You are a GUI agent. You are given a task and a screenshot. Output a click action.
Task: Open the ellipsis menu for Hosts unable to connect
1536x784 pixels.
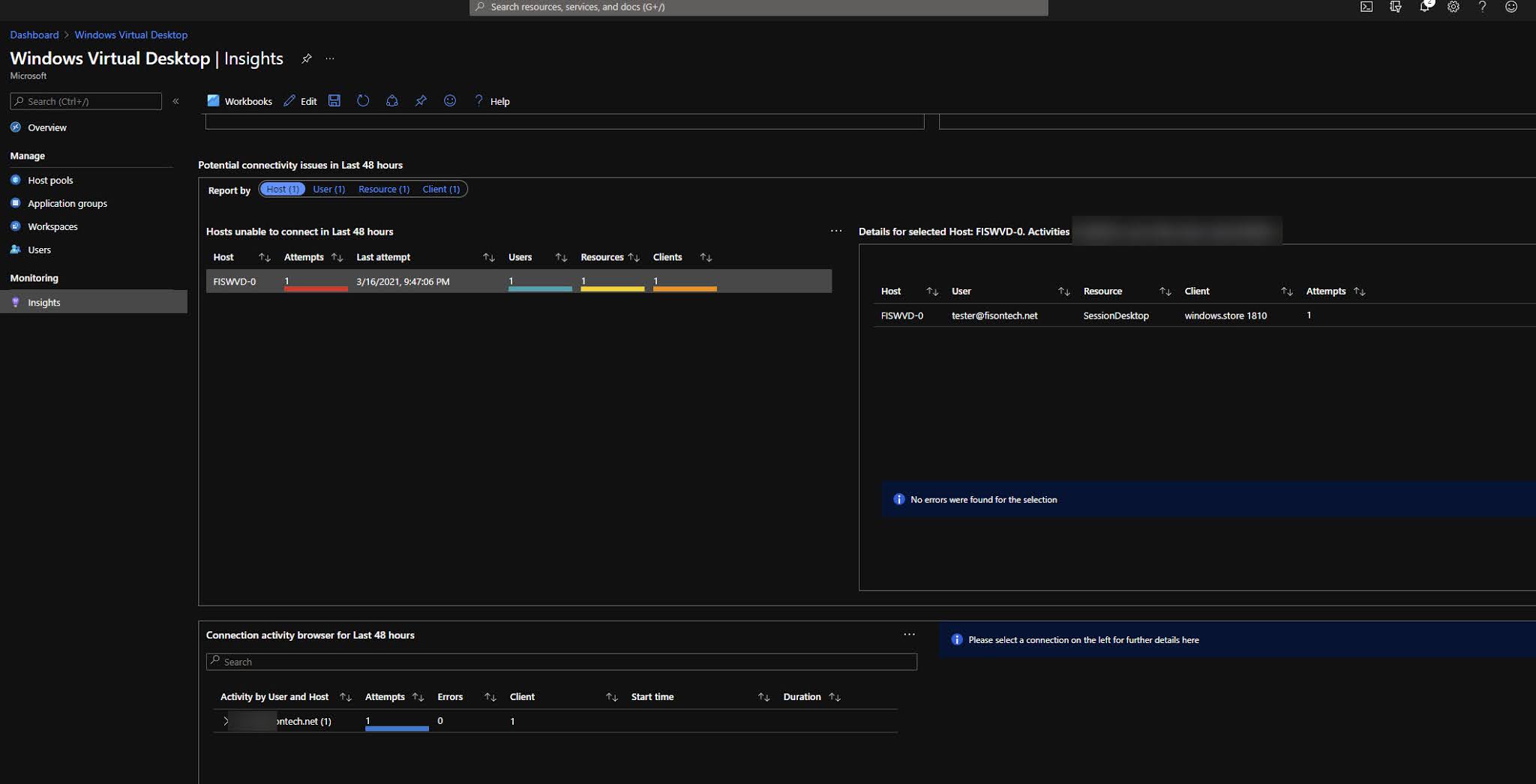pos(836,231)
